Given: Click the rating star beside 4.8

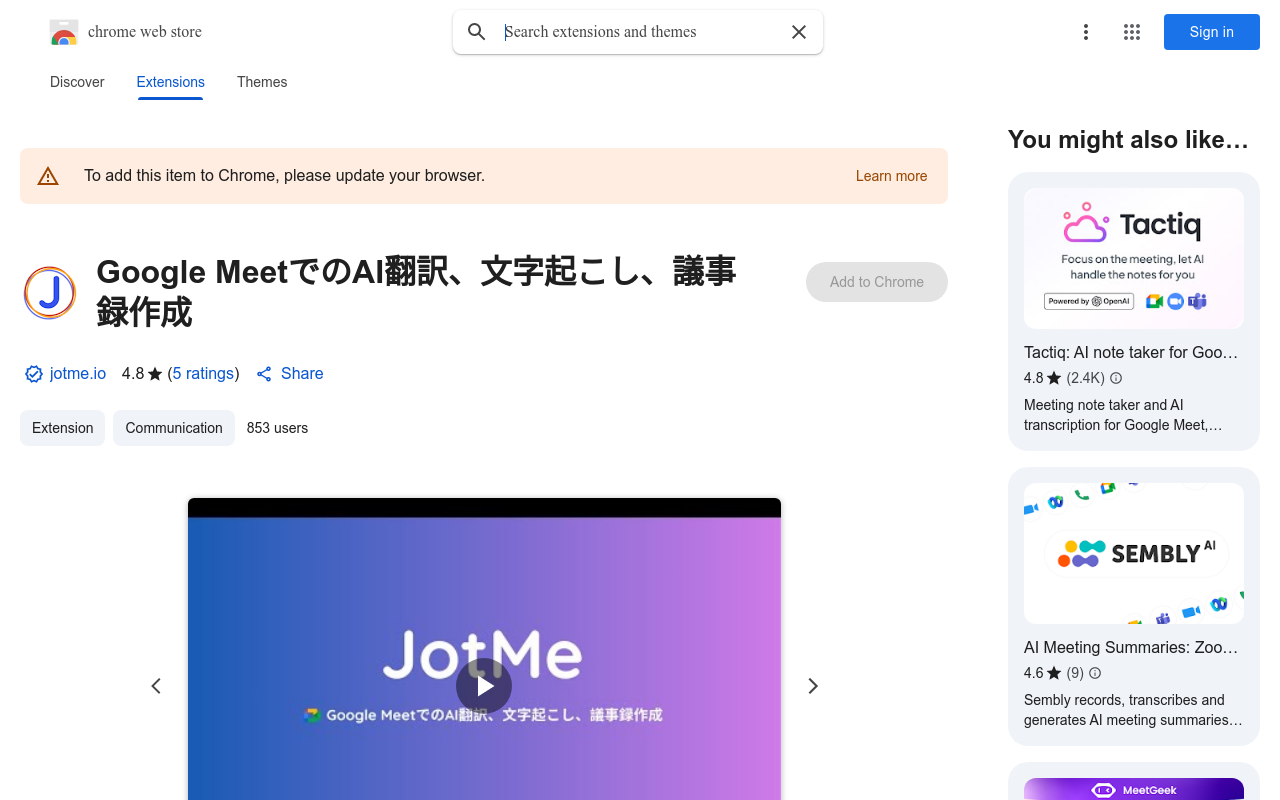Looking at the screenshot, I should pos(155,374).
